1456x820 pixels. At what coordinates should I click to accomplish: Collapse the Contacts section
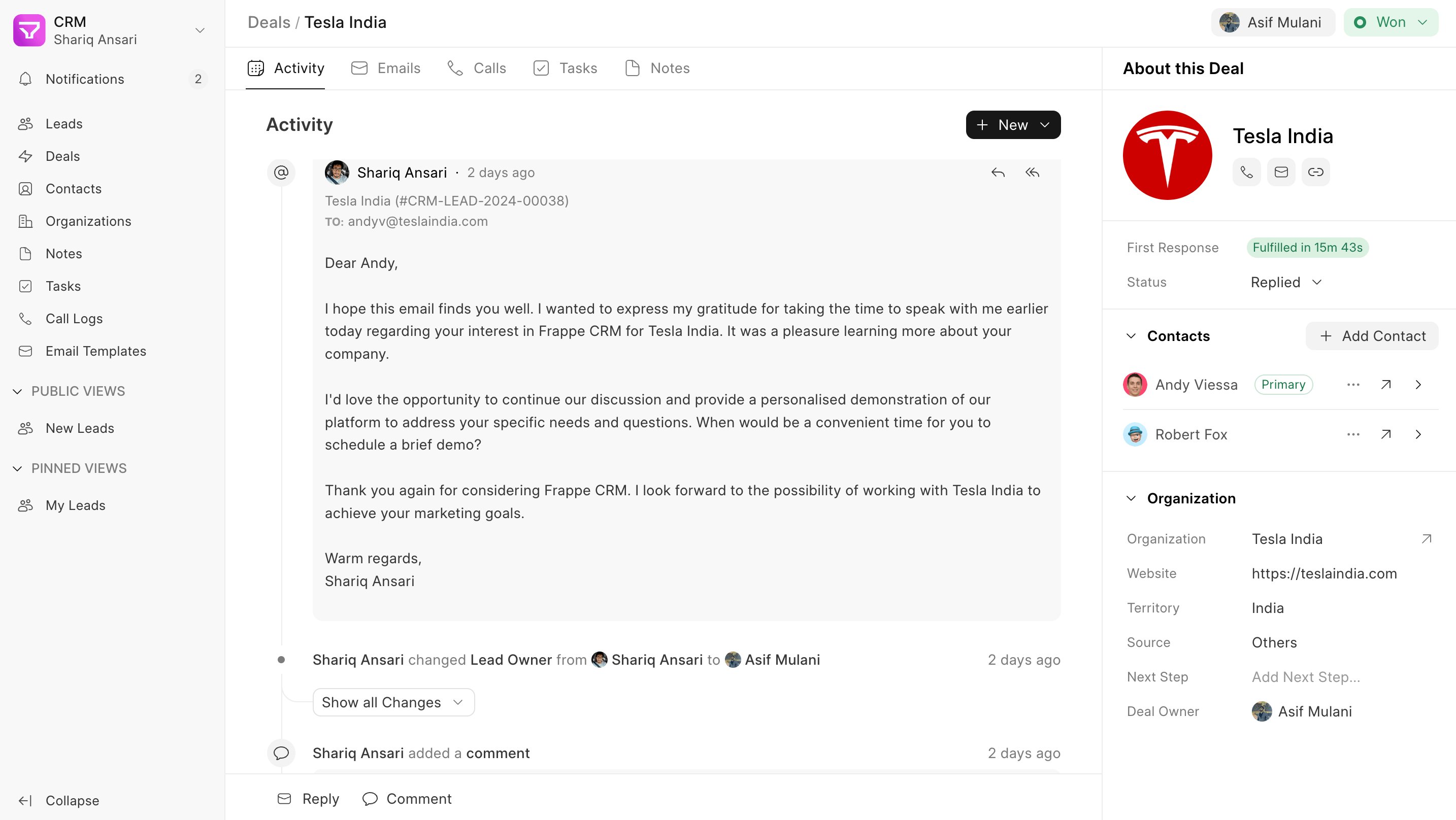tap(1131, 336)
